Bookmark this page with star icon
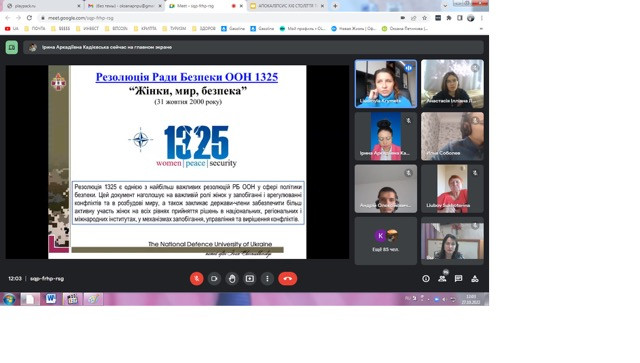This screenshot has height=363, width=640. 424,18
